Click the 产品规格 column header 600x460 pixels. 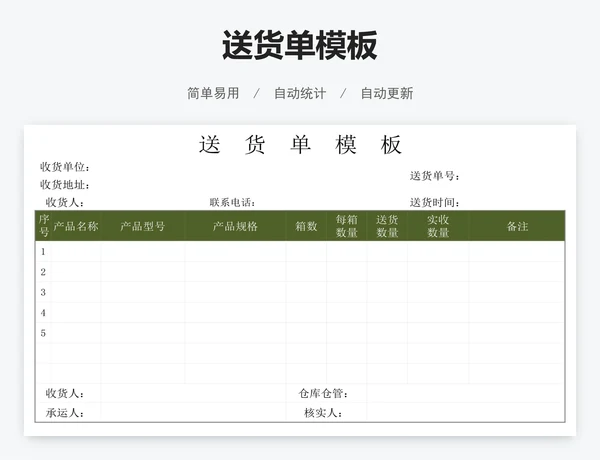235,226
